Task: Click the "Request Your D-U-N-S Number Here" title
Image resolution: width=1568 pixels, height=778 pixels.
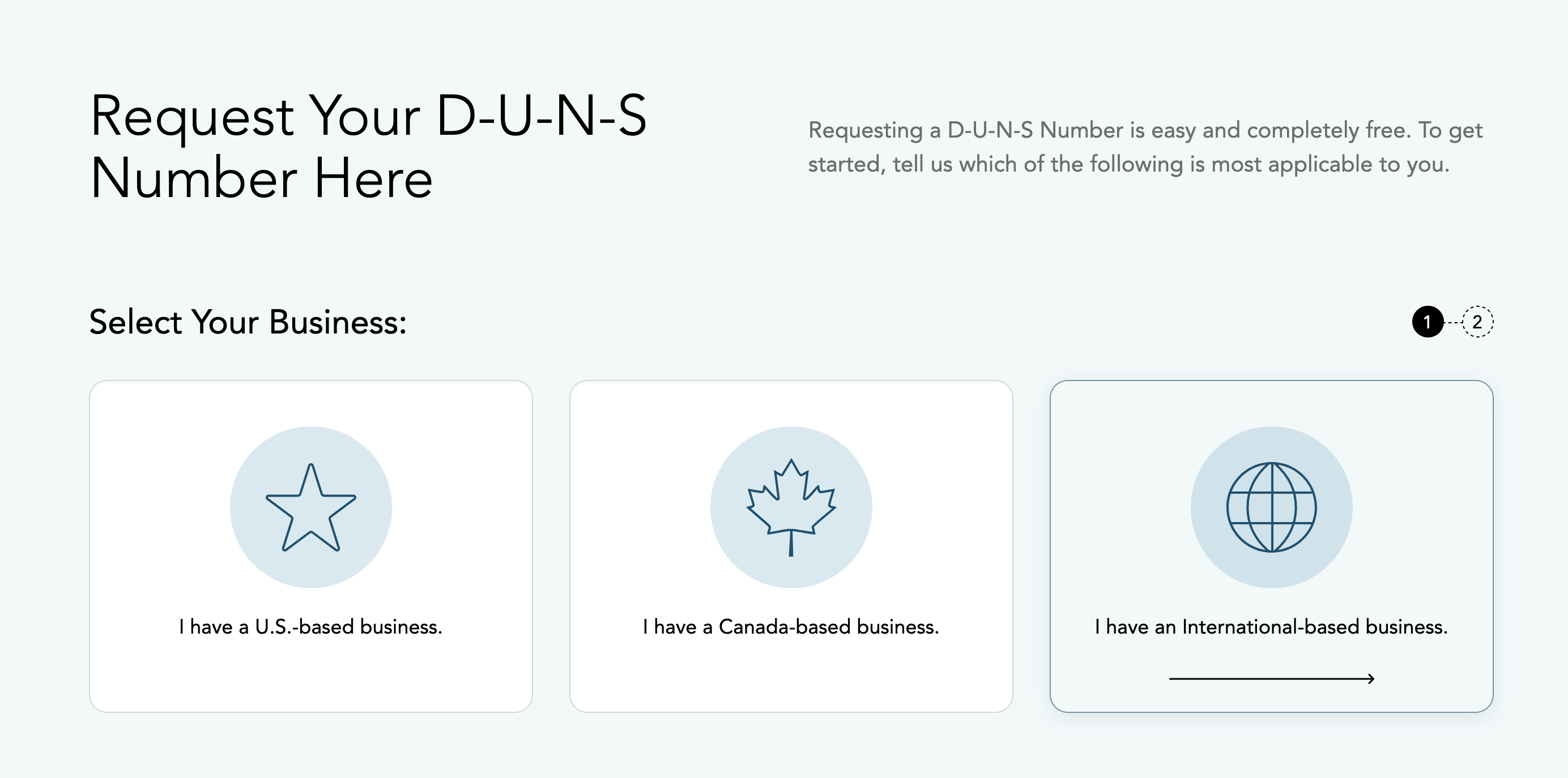Action: [x=368, y=147]
